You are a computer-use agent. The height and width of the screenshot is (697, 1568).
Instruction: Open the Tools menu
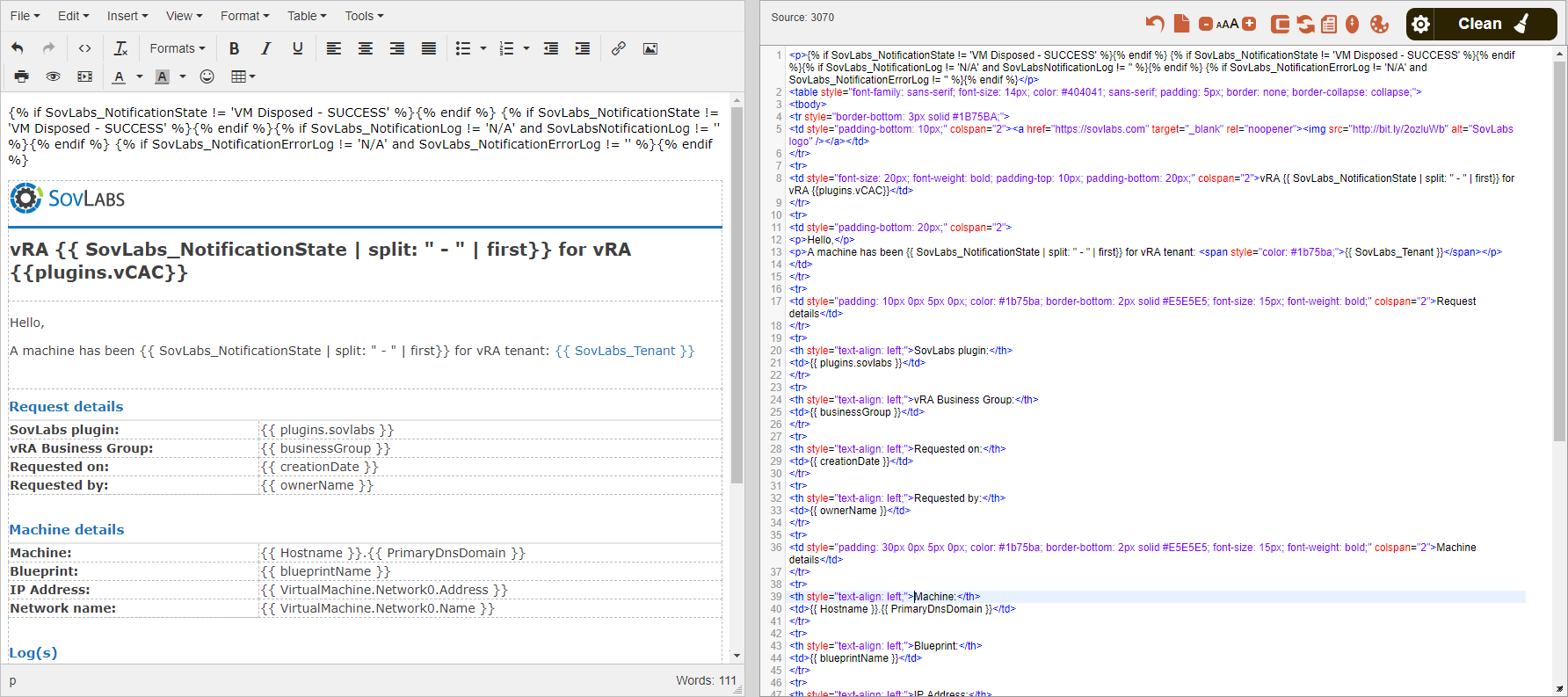[363, 16]
